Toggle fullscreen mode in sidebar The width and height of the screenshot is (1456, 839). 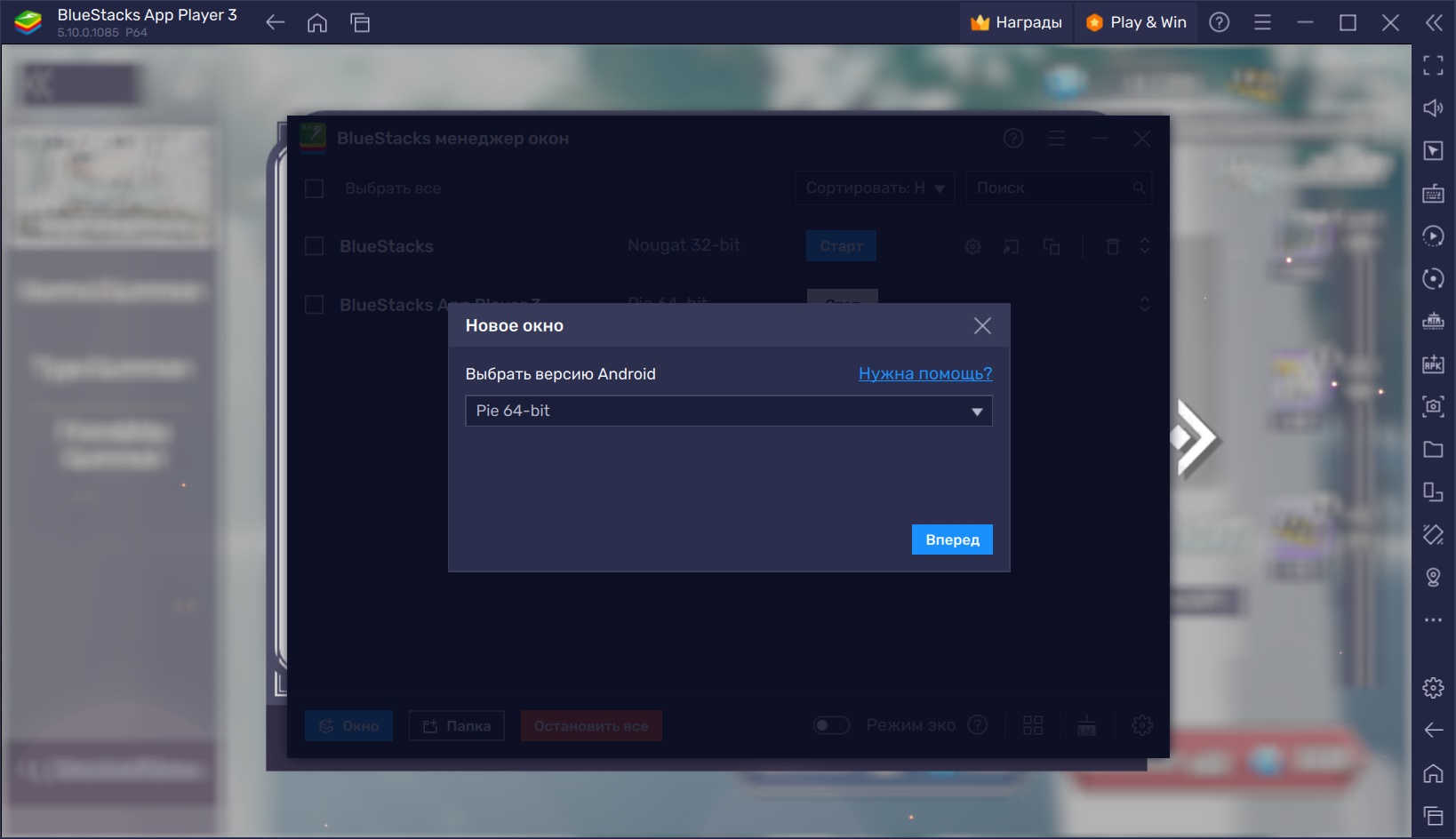coord(1433,65)
